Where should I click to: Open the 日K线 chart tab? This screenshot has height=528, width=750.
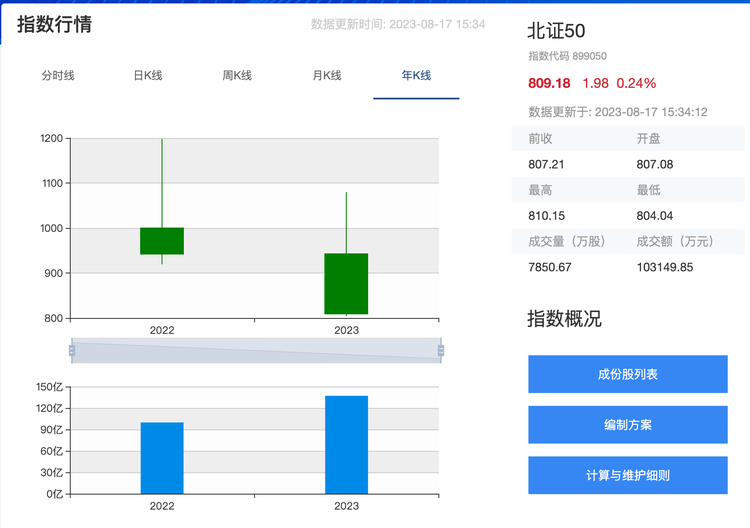[x=148, y=76]
